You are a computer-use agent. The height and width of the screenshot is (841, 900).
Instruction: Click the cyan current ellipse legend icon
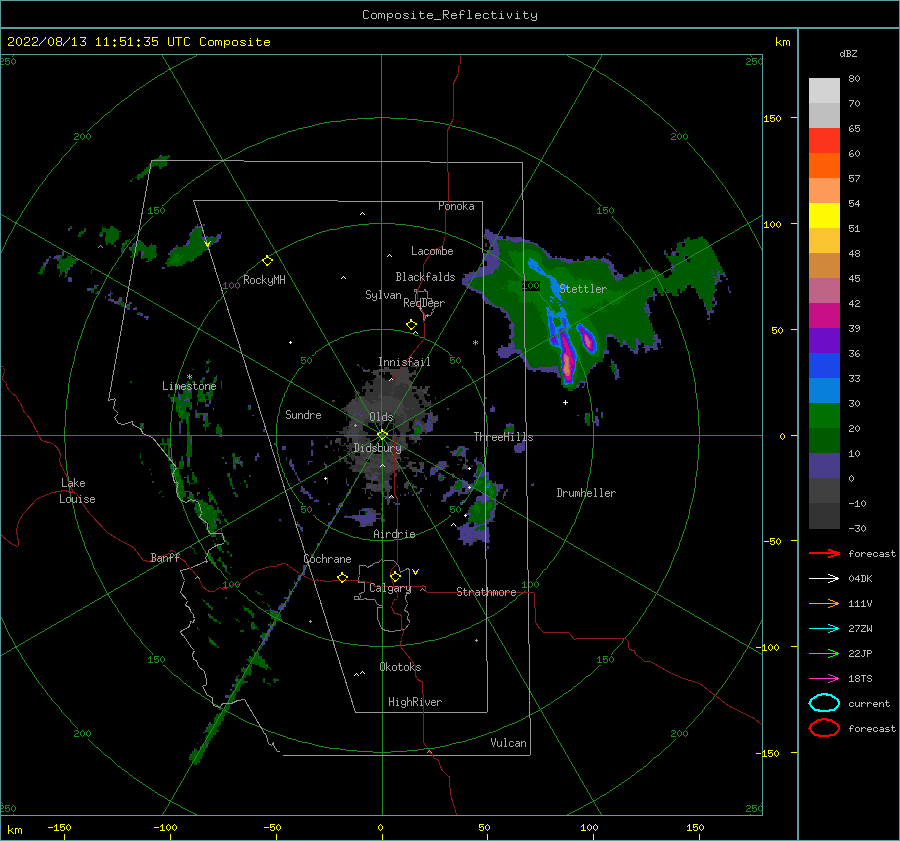tap(824, 703)
